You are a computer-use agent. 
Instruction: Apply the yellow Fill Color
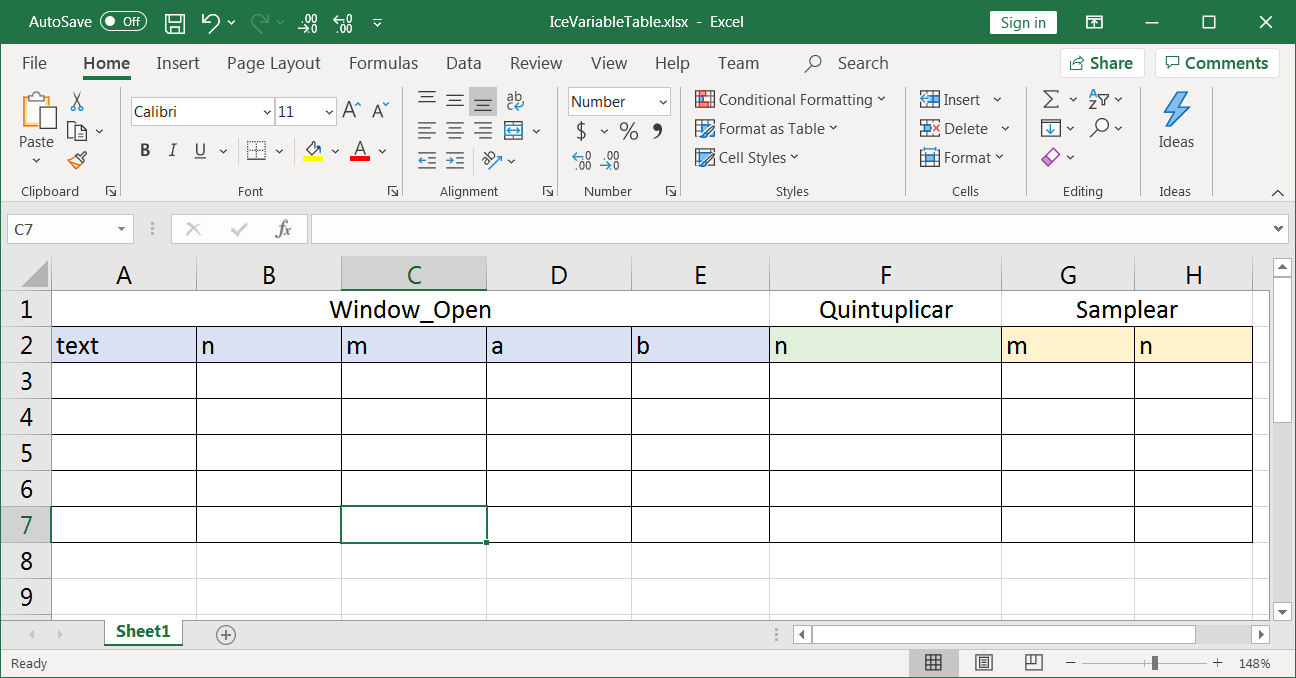click(313, 151)
